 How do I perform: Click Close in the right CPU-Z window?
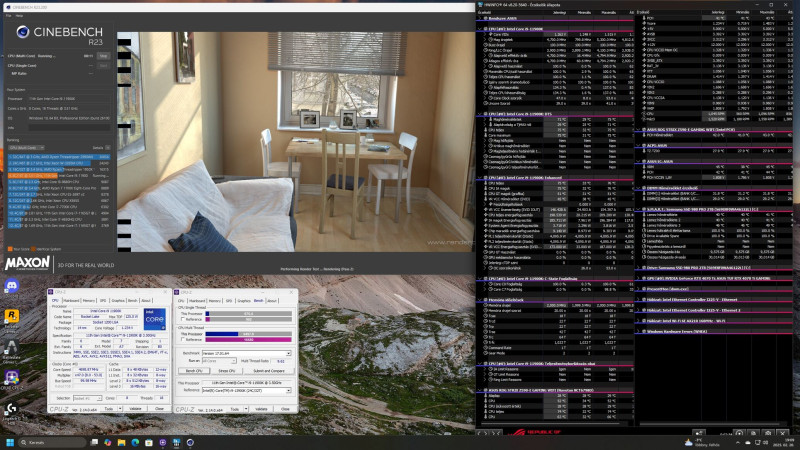285,409
